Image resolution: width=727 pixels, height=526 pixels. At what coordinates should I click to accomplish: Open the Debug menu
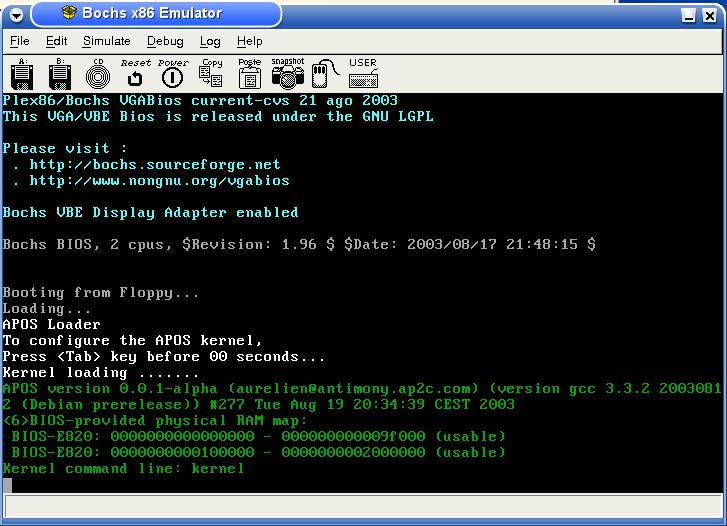[x=165, y=41]
